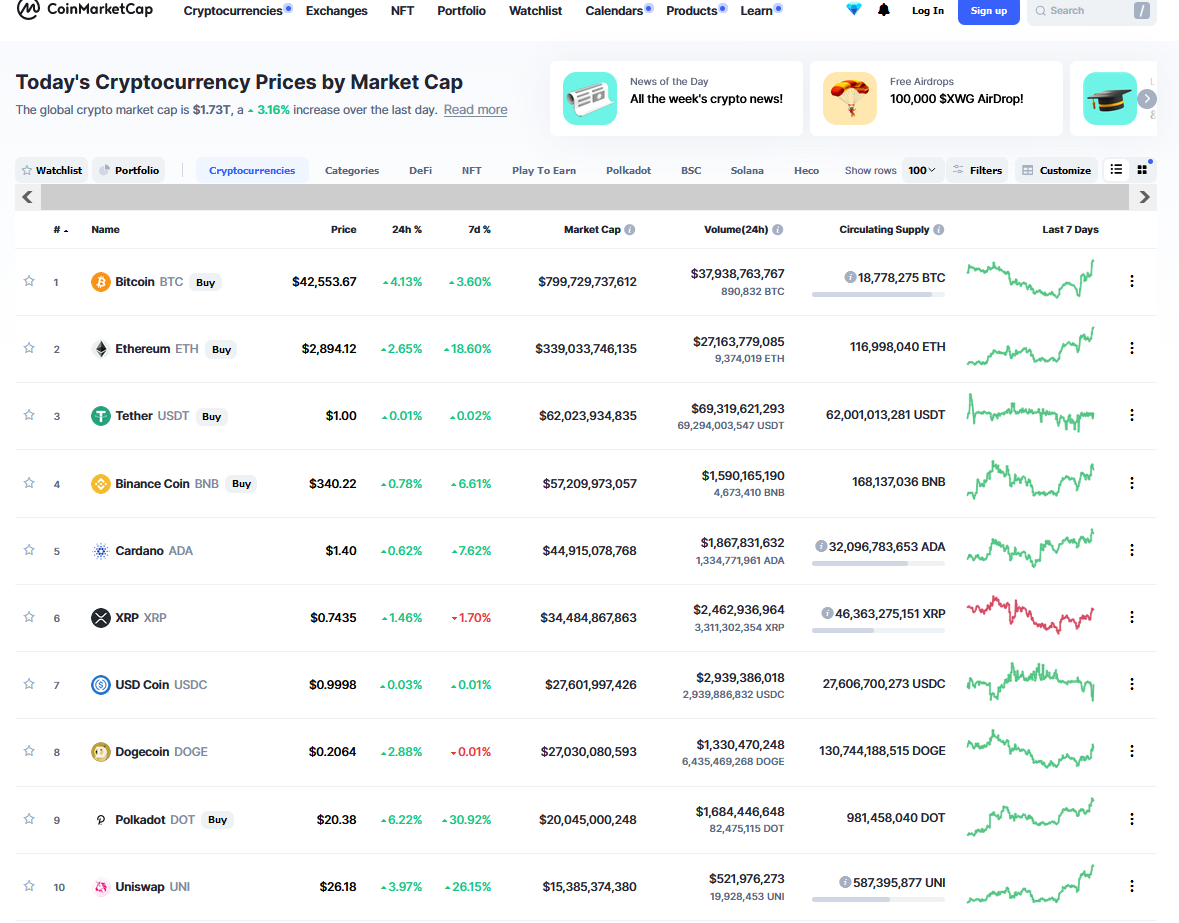Click the CoinMarketCap logo
The height and width of the screenshot is (923, 1179).
[x=84, y=10]
